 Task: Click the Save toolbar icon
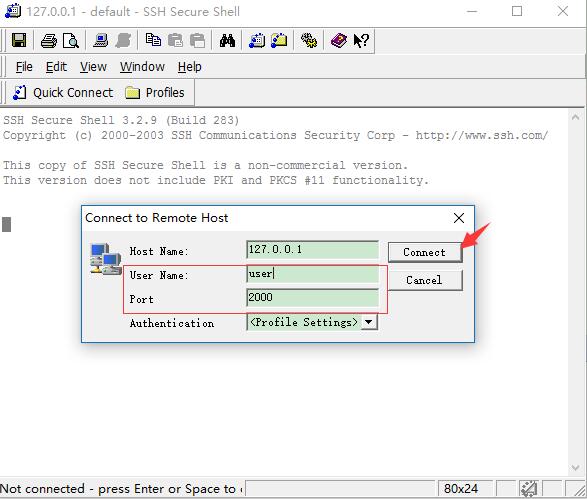(19, 40)
